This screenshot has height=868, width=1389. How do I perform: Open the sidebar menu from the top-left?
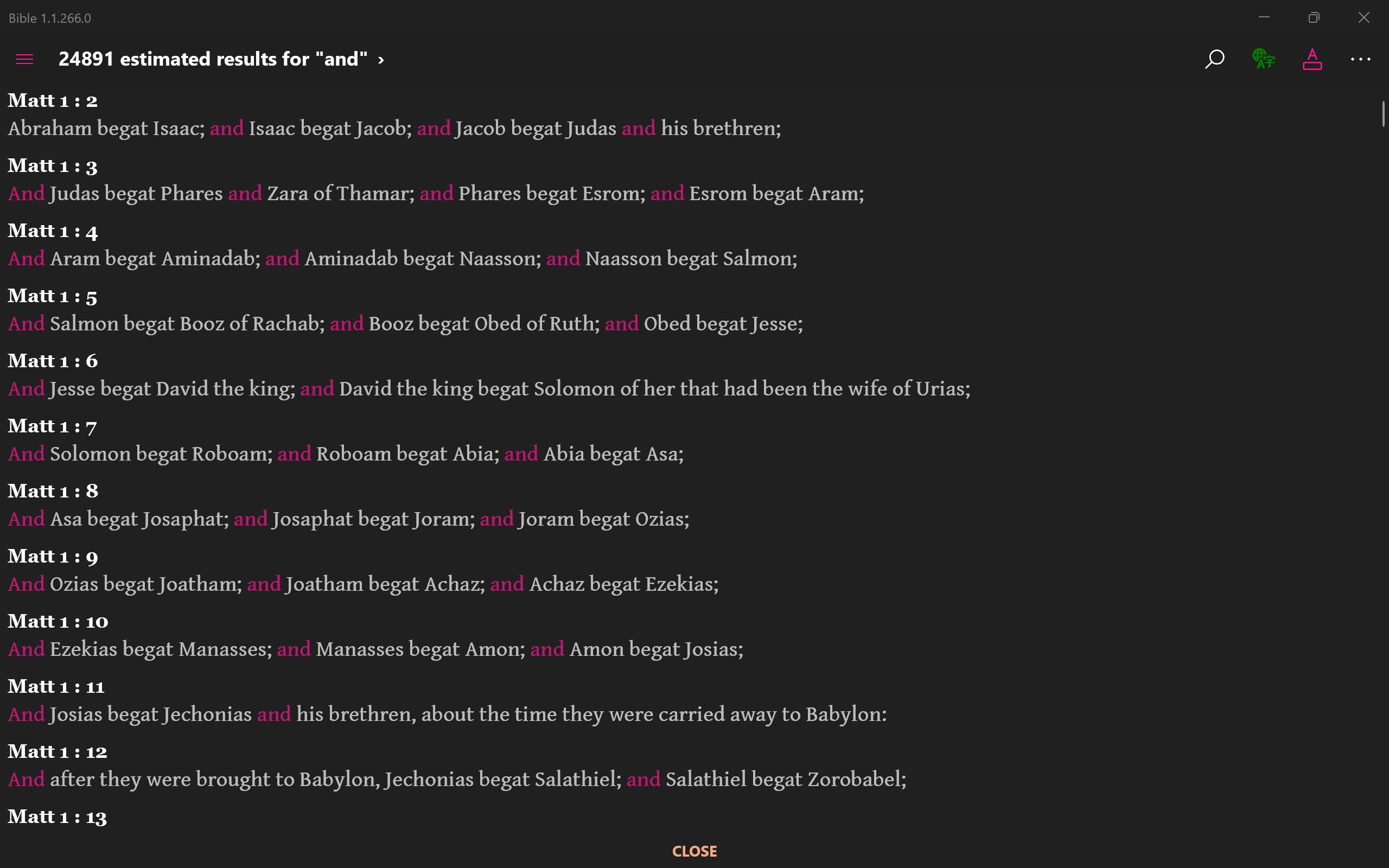point(23,59)
